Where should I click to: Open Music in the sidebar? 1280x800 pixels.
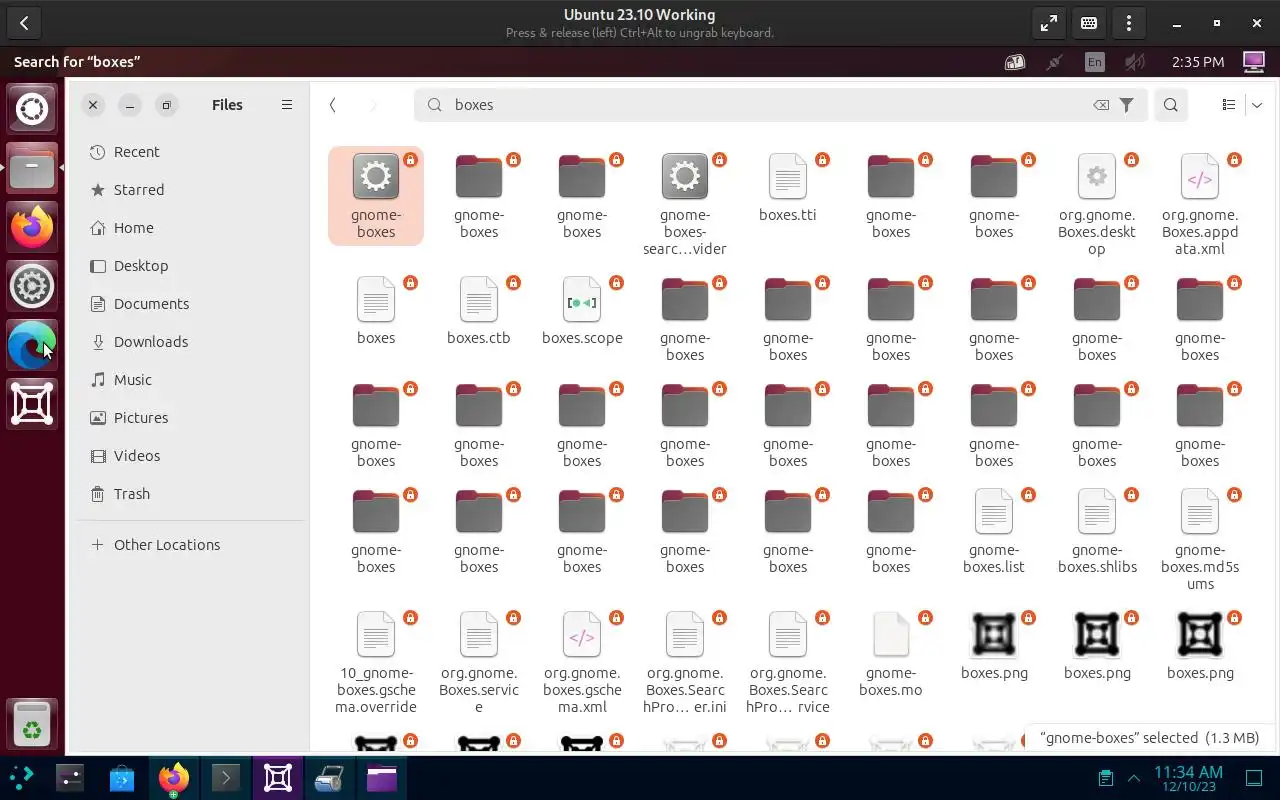(191, 380)
